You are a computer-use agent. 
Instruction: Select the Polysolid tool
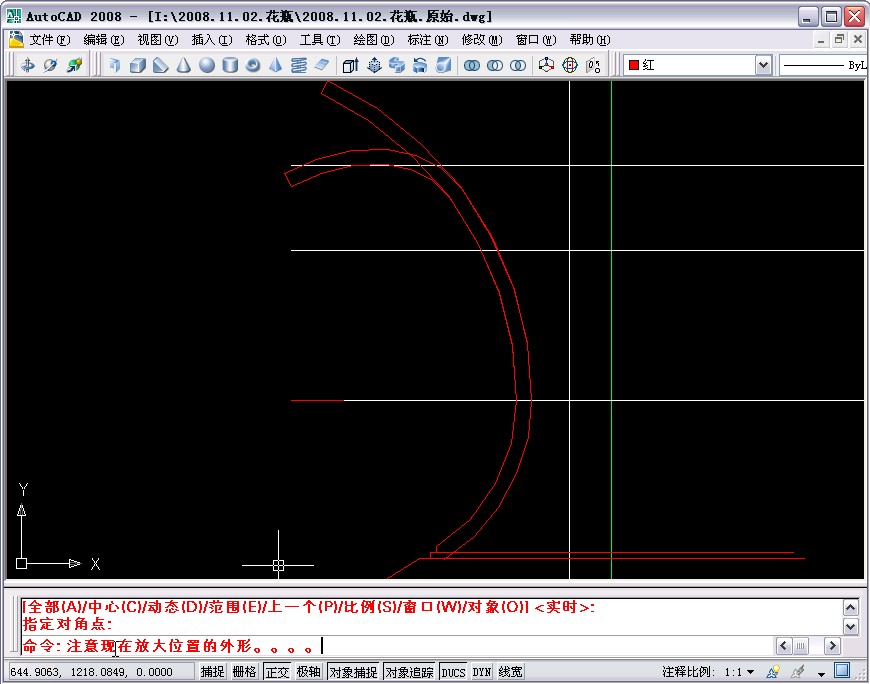(115, 65)
